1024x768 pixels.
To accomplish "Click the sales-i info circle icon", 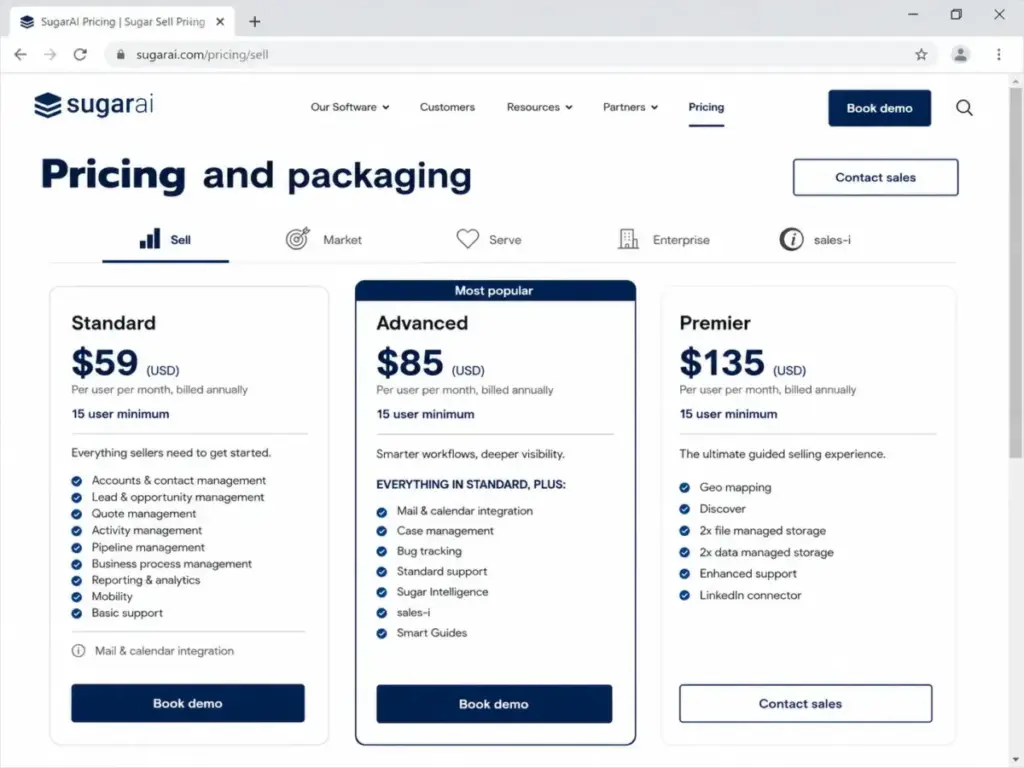I will click(x=792, y=239).
